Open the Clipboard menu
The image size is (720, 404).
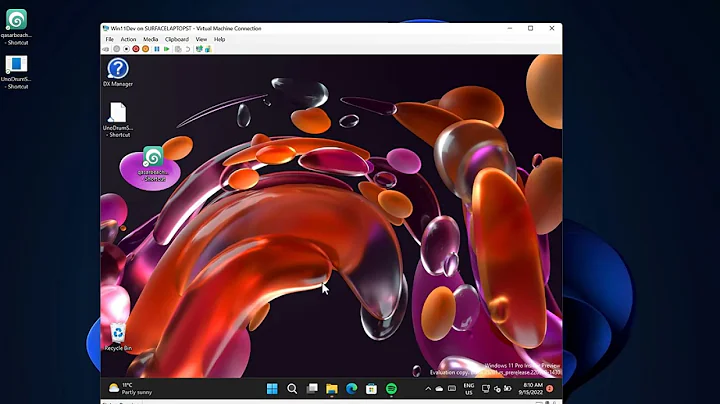(x=177, y=39)
